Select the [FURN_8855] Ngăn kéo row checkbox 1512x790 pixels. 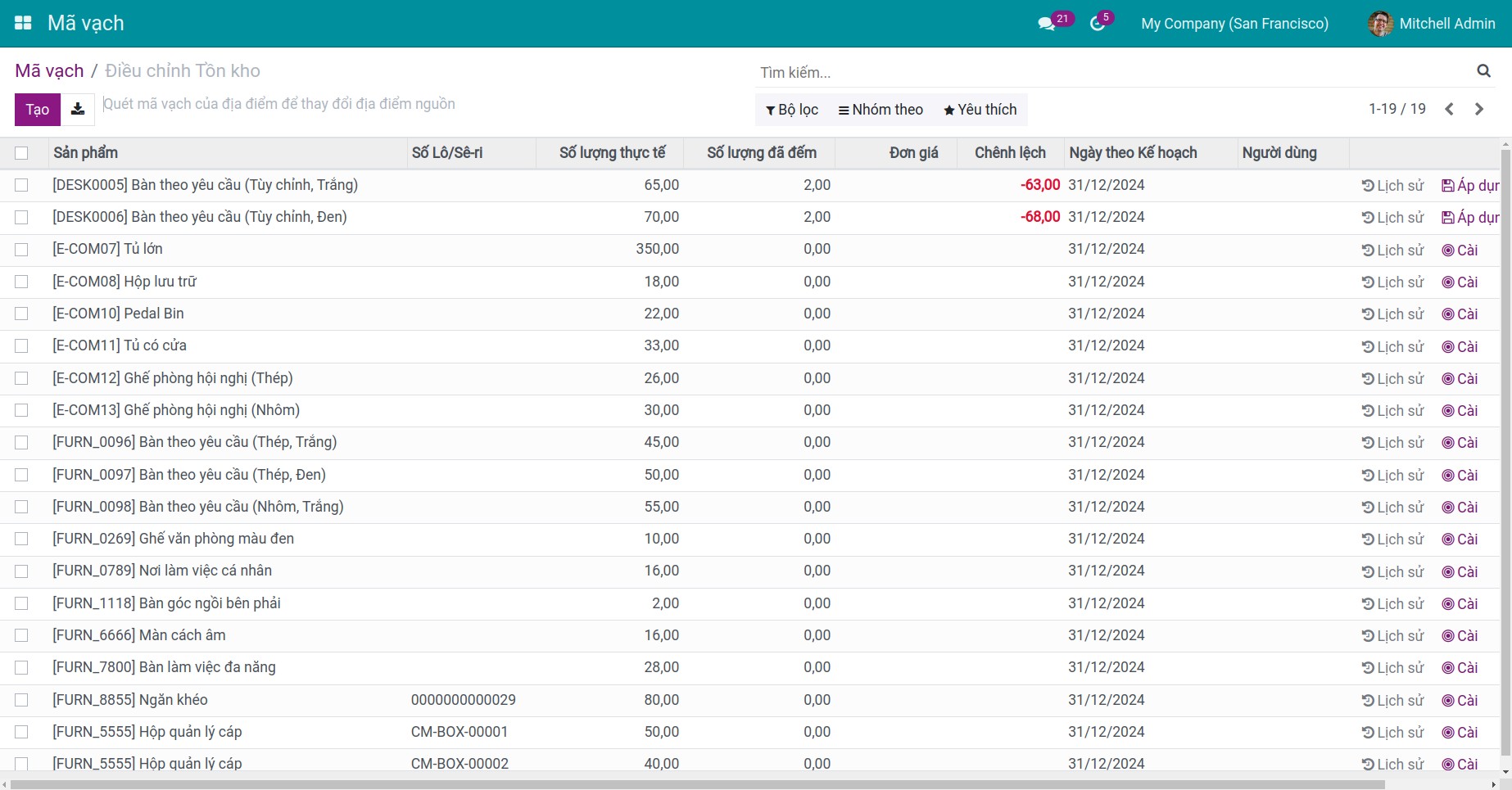click(x=21, y=700)
